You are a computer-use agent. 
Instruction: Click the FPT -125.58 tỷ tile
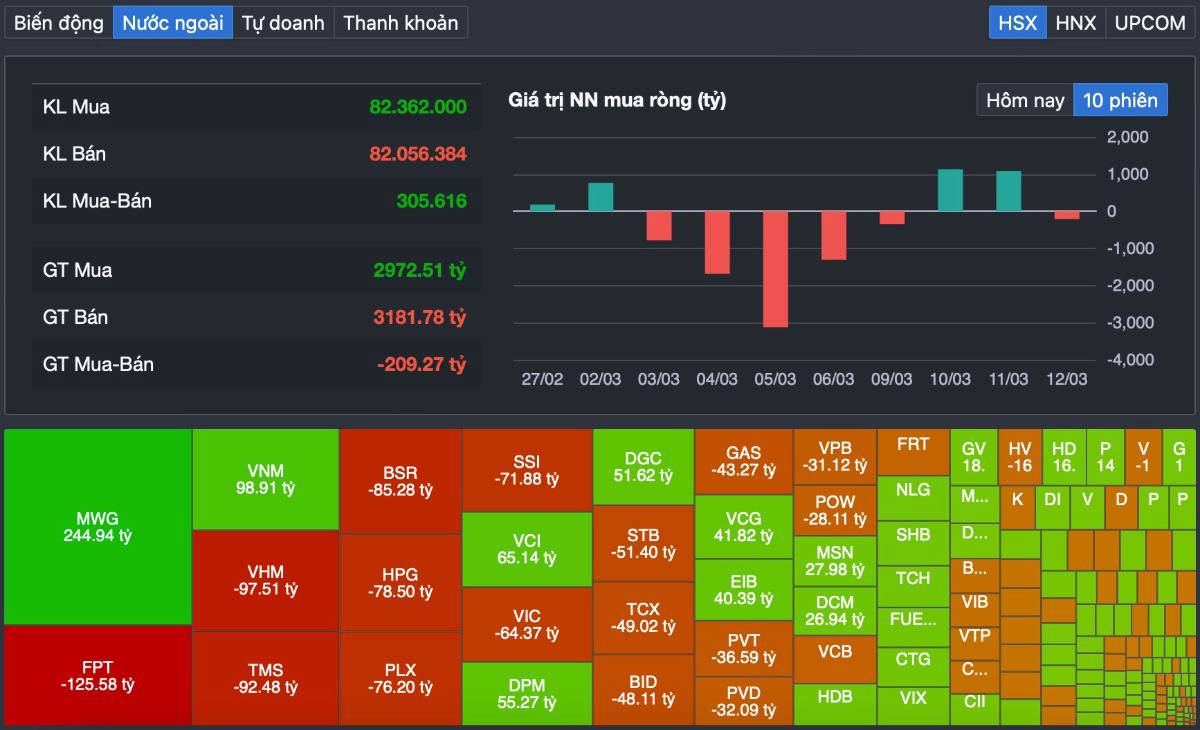pos(97,675)
